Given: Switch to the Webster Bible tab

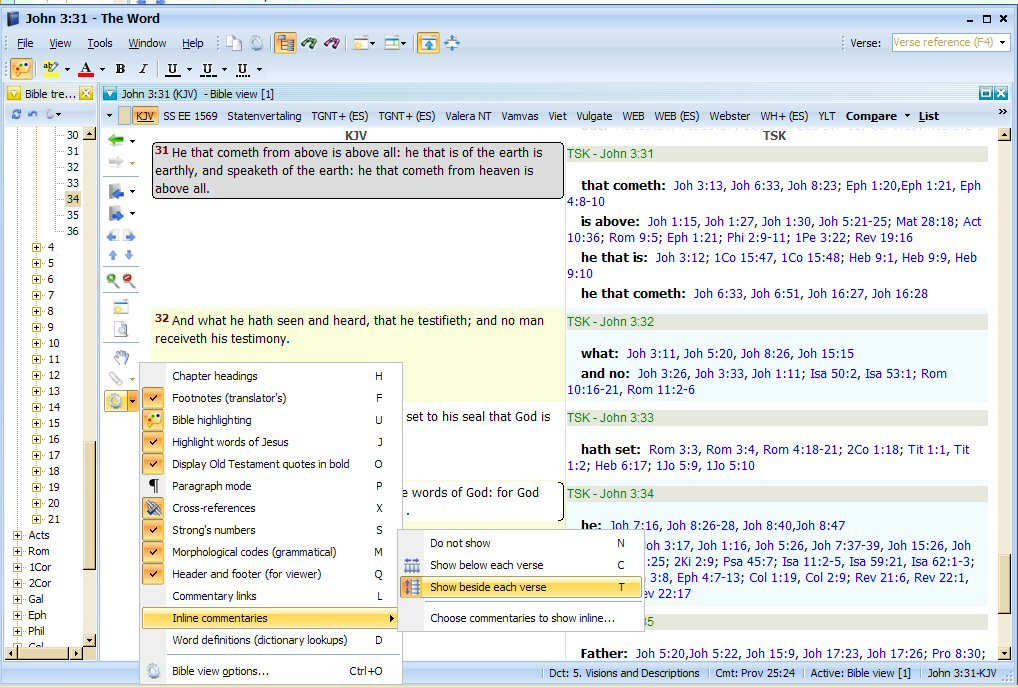Looking at the screenshot, I should click(x=729, y=116).
